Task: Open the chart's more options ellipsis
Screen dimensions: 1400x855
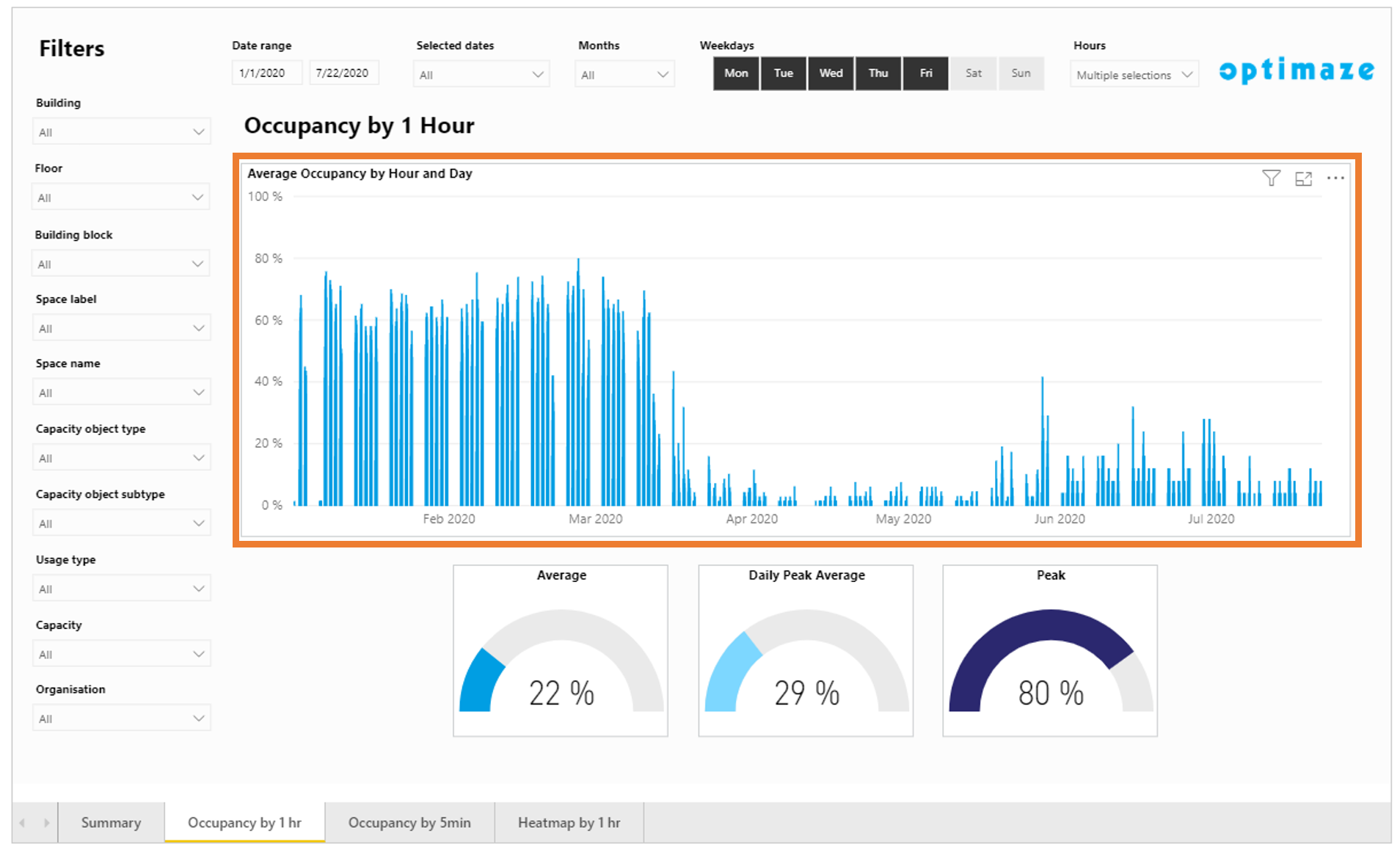Action: tap(1335, 178)
